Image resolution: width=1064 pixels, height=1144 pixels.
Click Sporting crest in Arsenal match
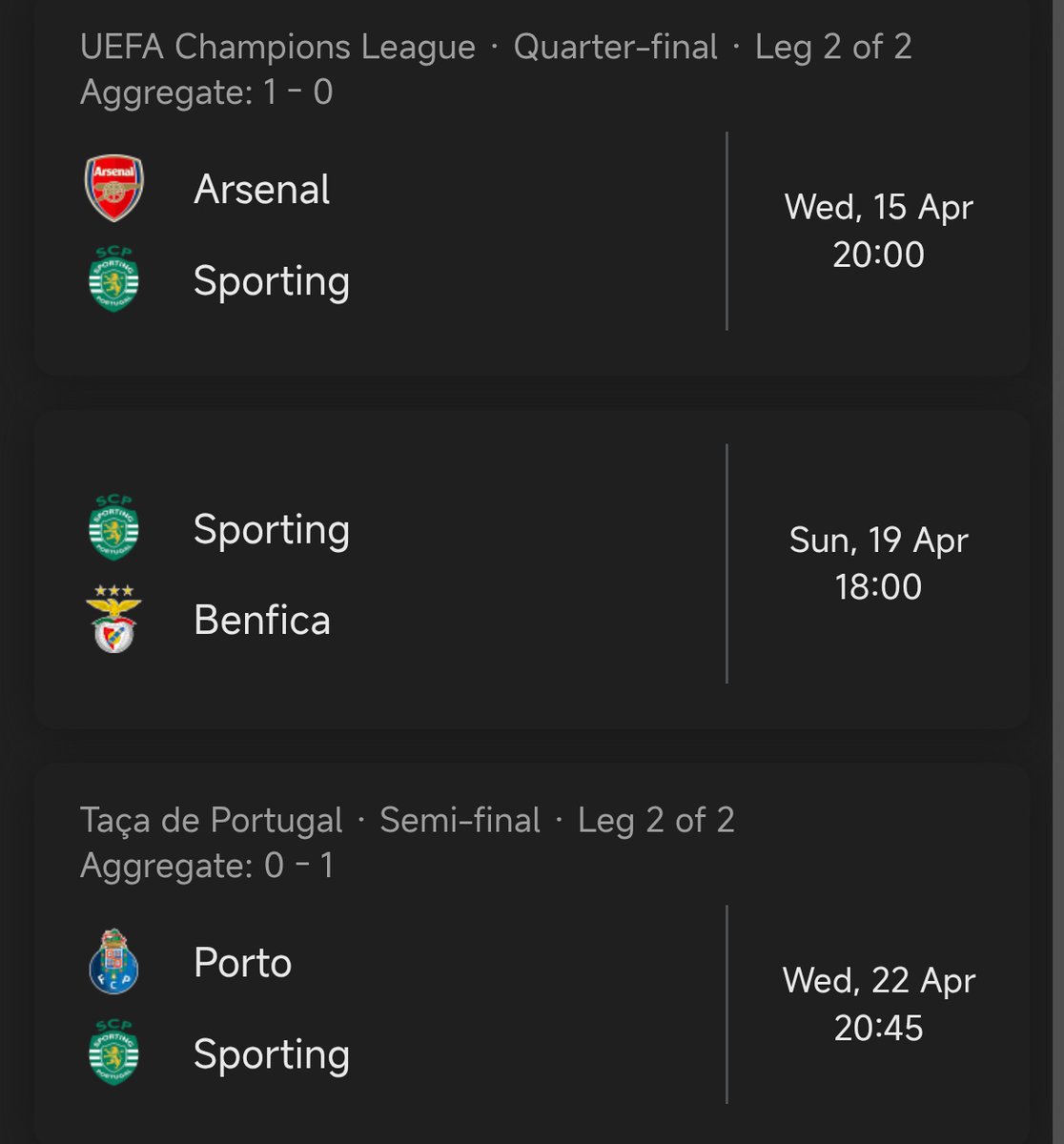(114, 280)
